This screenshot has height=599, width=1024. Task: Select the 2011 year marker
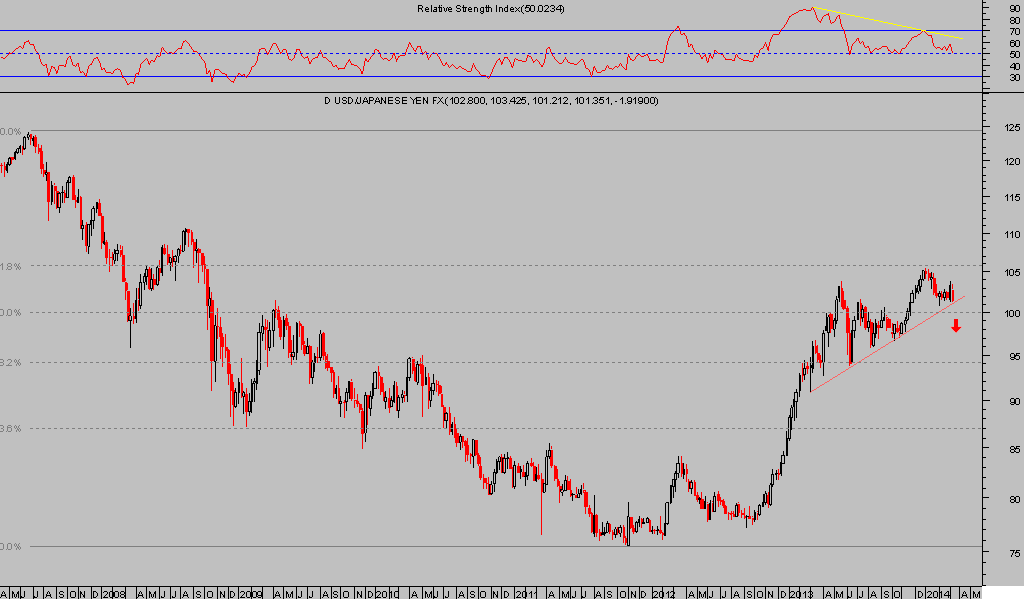[x=525, y=592]
